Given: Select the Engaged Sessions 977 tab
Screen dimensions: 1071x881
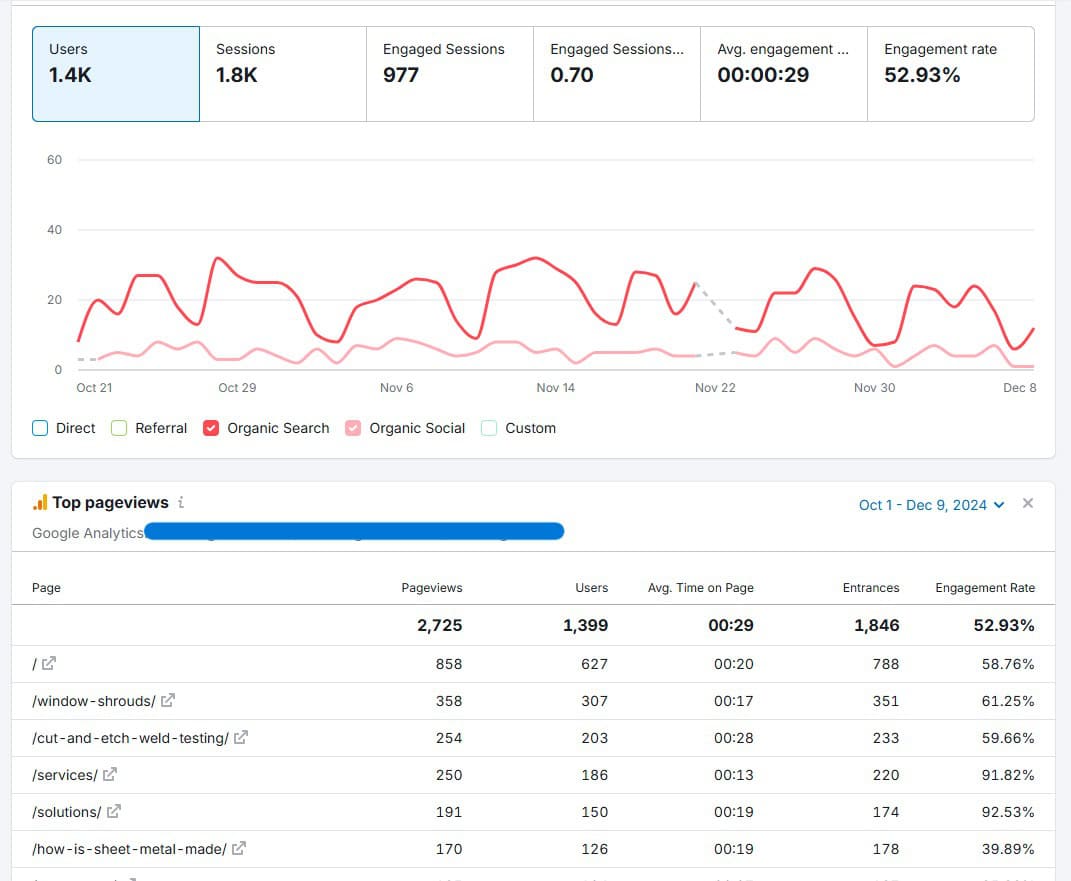Looking at the screenshot, I should [450, 74].
